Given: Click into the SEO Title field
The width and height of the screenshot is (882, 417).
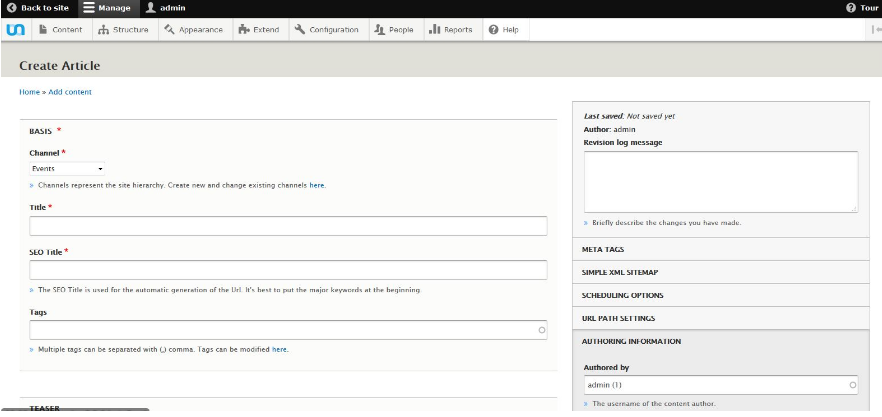Looking at the screenshot, I should (288, 270).
